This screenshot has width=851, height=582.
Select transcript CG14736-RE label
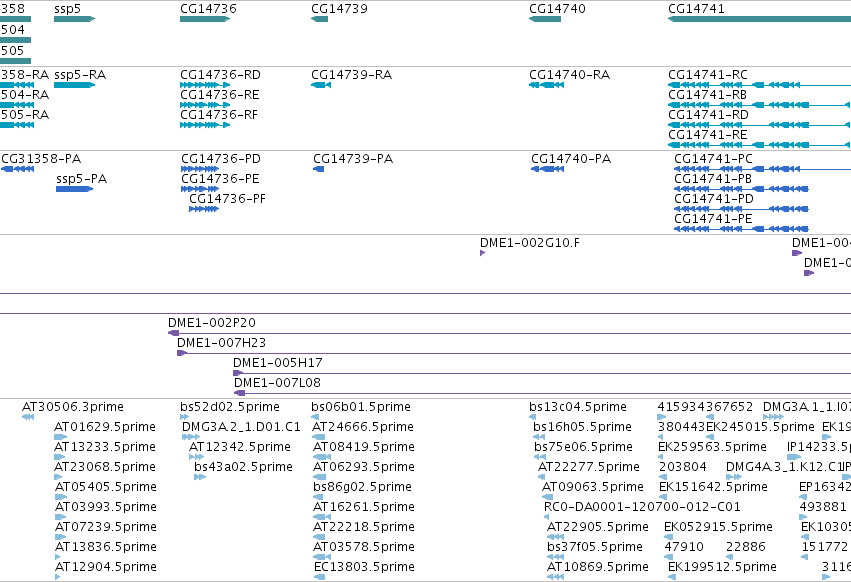point(220,95)
